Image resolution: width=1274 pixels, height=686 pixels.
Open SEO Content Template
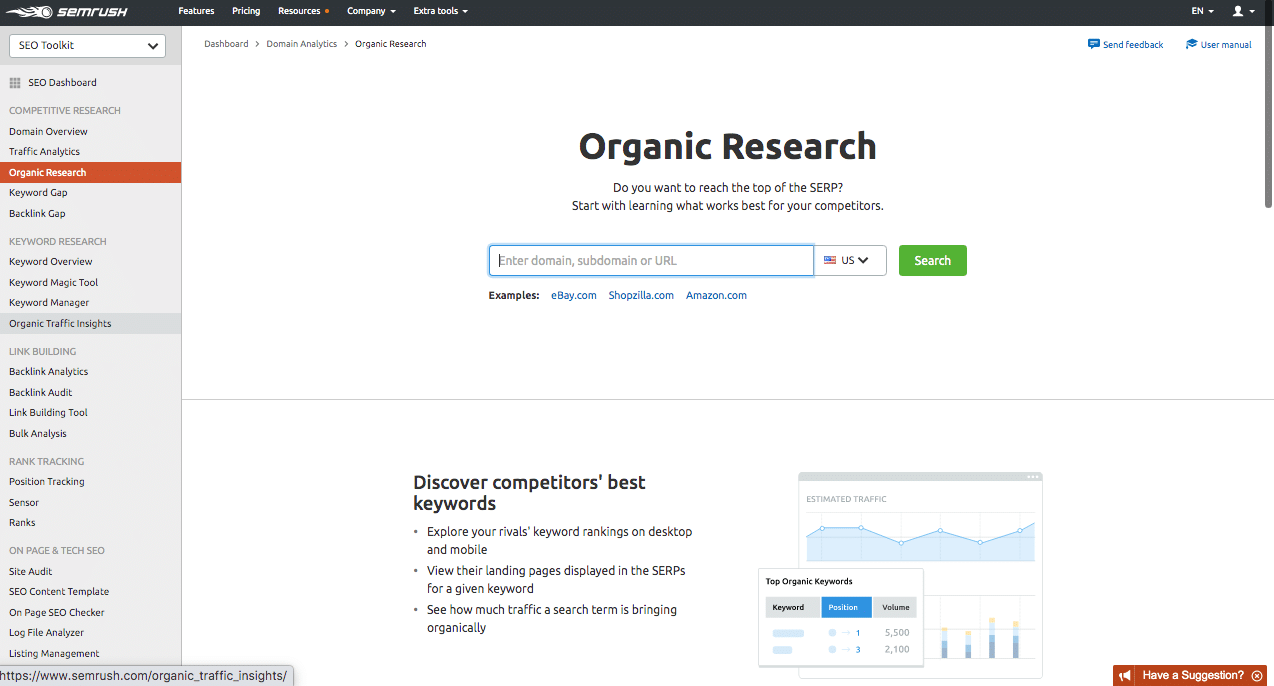point(59,592)
